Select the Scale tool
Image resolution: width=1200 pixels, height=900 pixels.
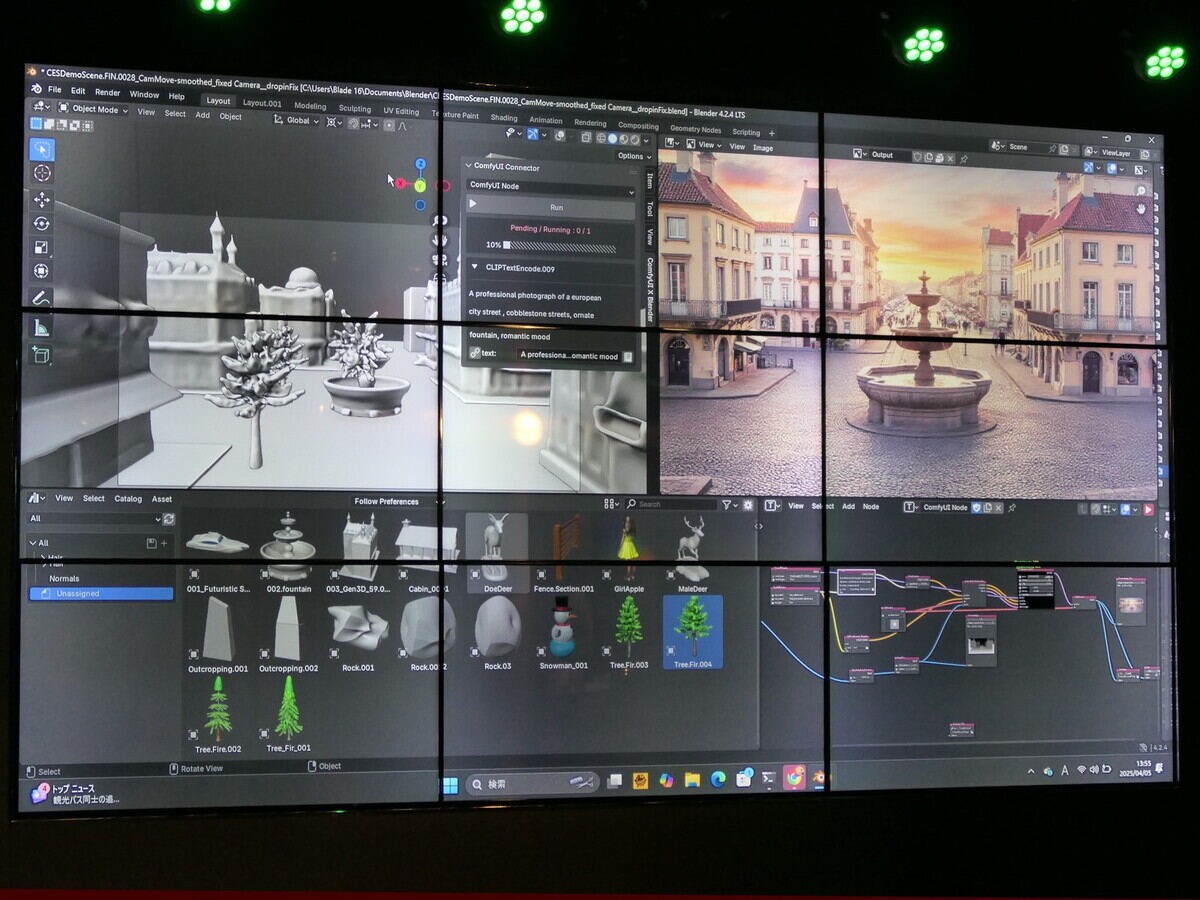(x=42, y=247)
